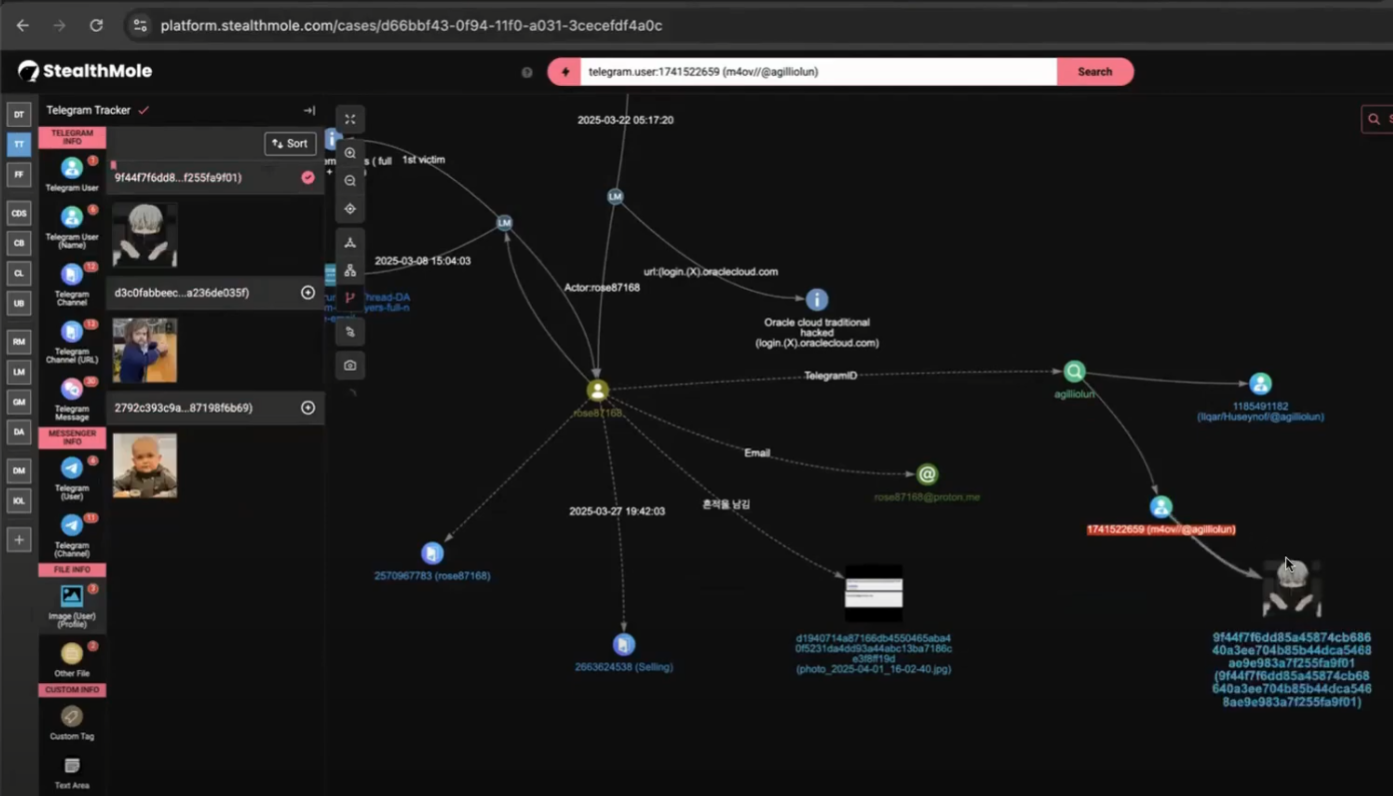Select the 2663624538 (Selling) node
The width and height of the screenshot is (1393, 796).
coord(624,645)
